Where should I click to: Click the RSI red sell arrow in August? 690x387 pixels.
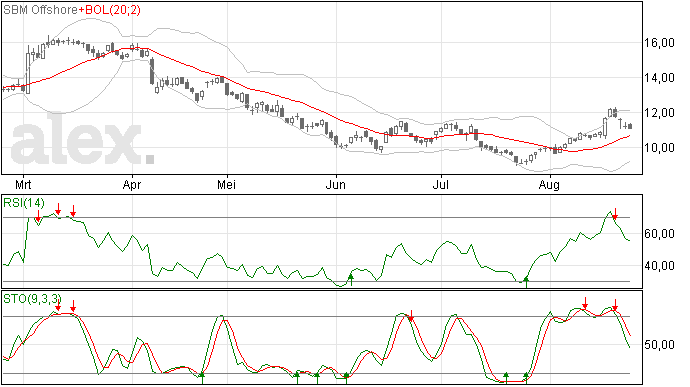615,214
